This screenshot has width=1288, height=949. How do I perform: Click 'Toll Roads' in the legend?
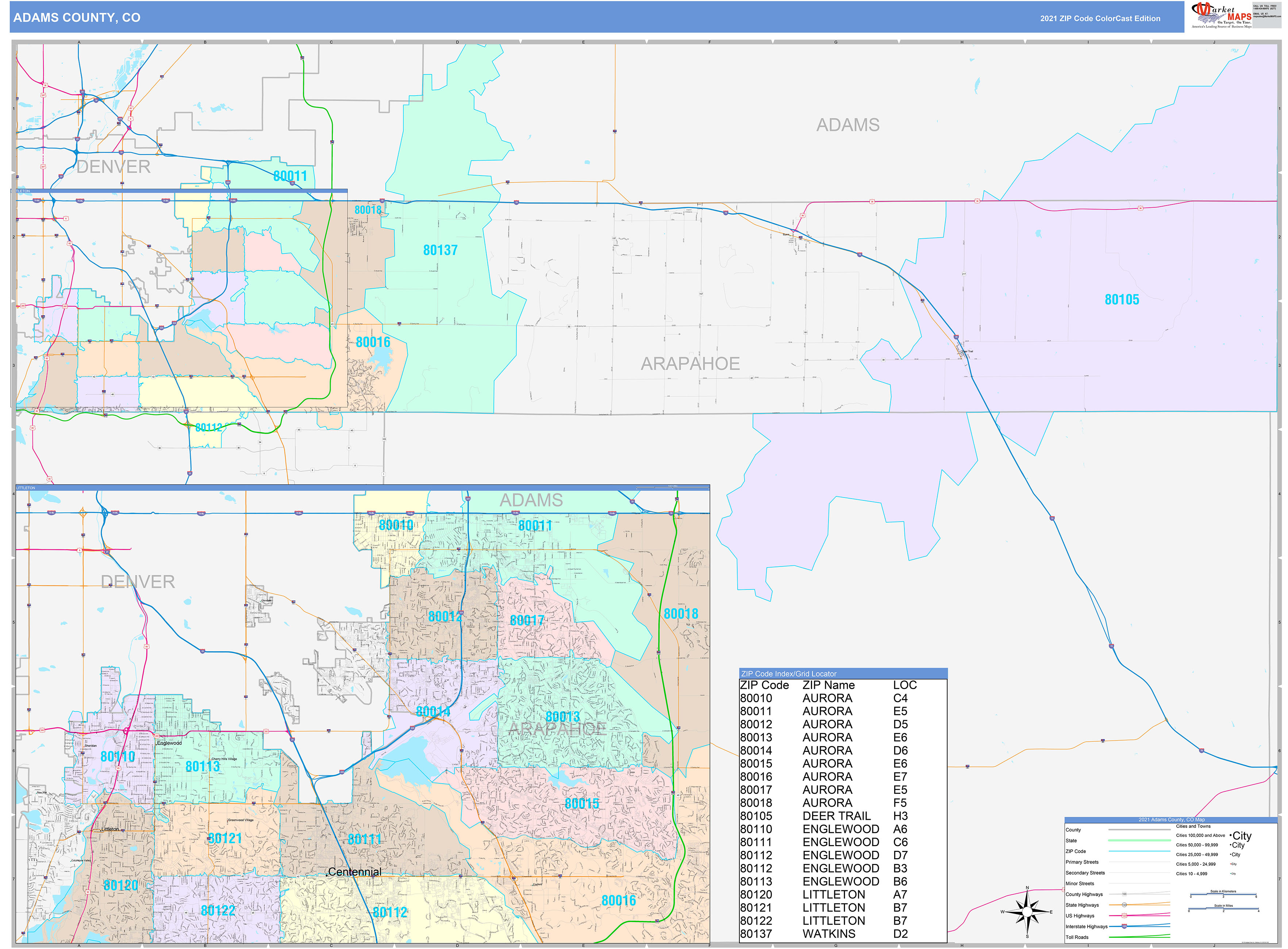pos(1077,938)
